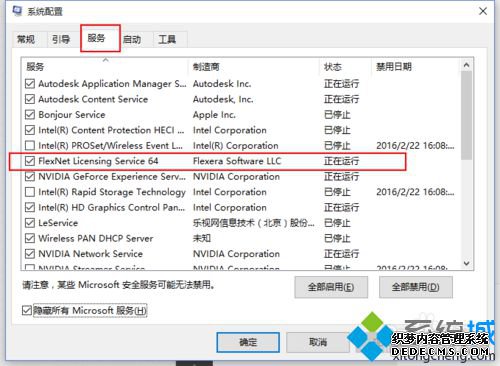Toggle Intel(R) Content Protection HECI checkbox
Image resolution: width=500 pixels, height=366 pixels.
coord(30,130)
